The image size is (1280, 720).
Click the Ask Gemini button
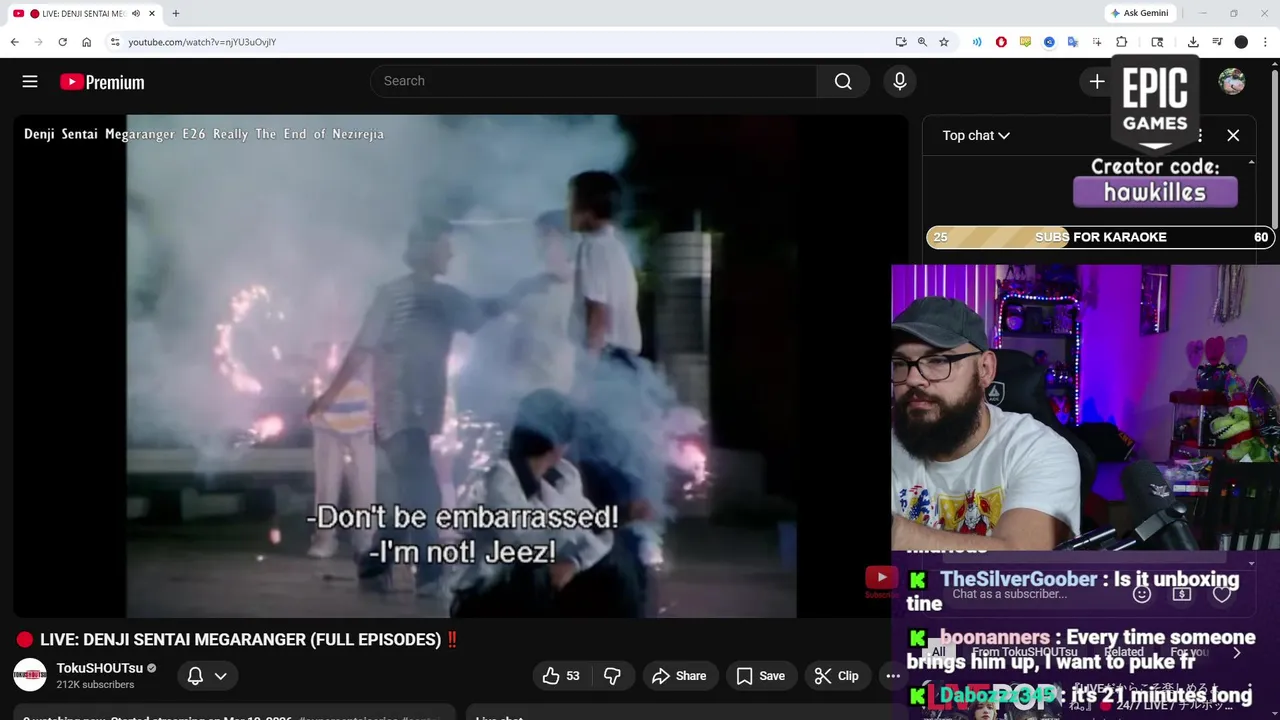tap(1138, 13)
